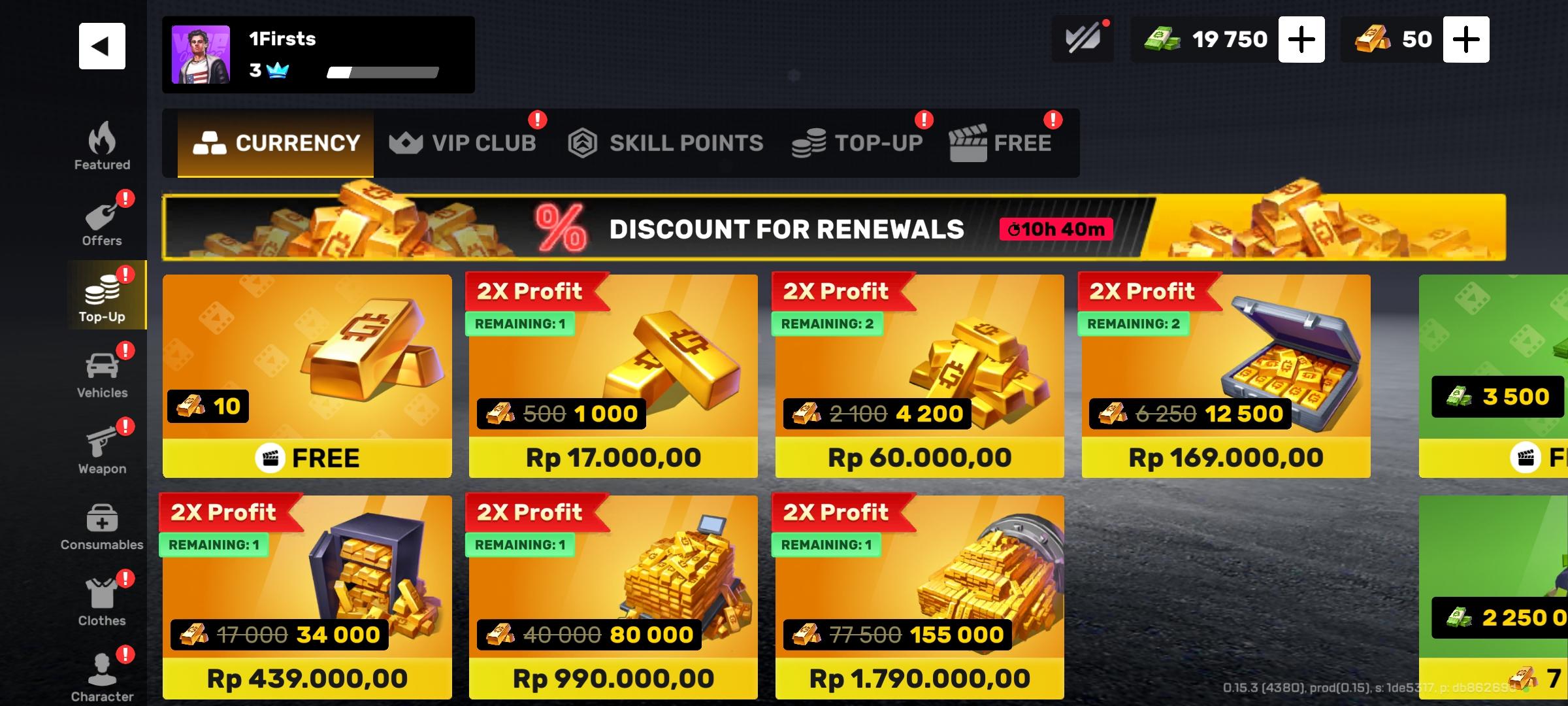
Task: Open the Discount for Renewals banner
Action: [834, 228]
